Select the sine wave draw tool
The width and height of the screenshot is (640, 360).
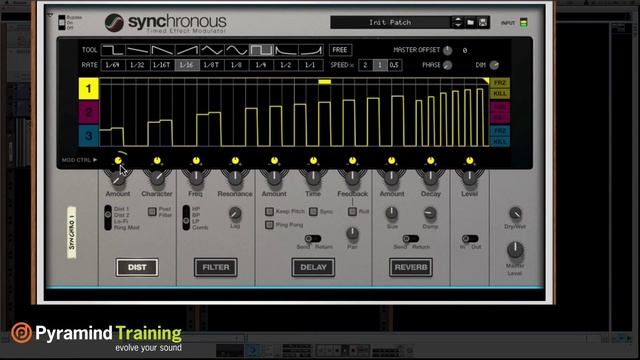[x=237, y=50]
